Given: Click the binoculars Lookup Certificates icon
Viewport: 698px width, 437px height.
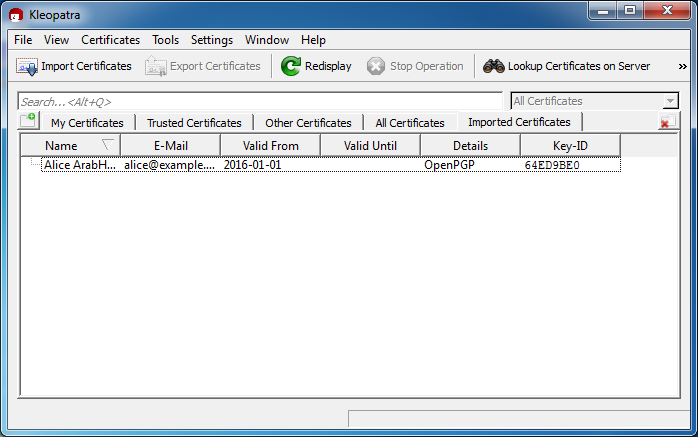Looking at the screenshot, I should point(494,66).
